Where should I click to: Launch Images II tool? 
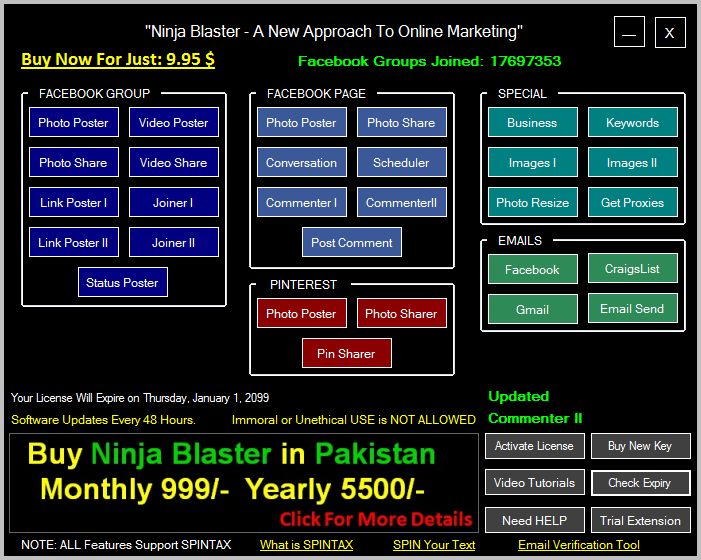click(633, 162)
